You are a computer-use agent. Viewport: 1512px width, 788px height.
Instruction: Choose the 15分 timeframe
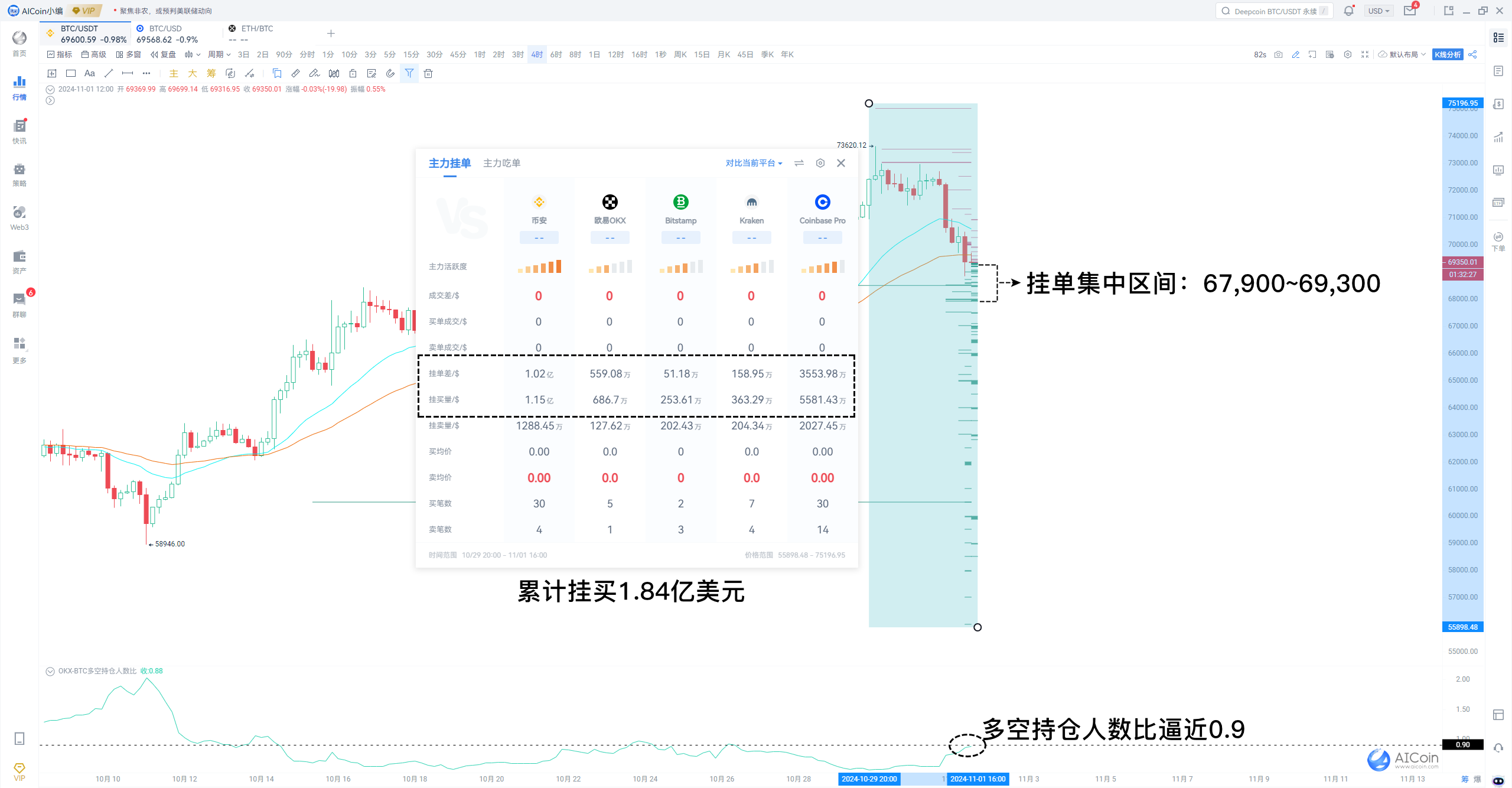click(411, 54)
